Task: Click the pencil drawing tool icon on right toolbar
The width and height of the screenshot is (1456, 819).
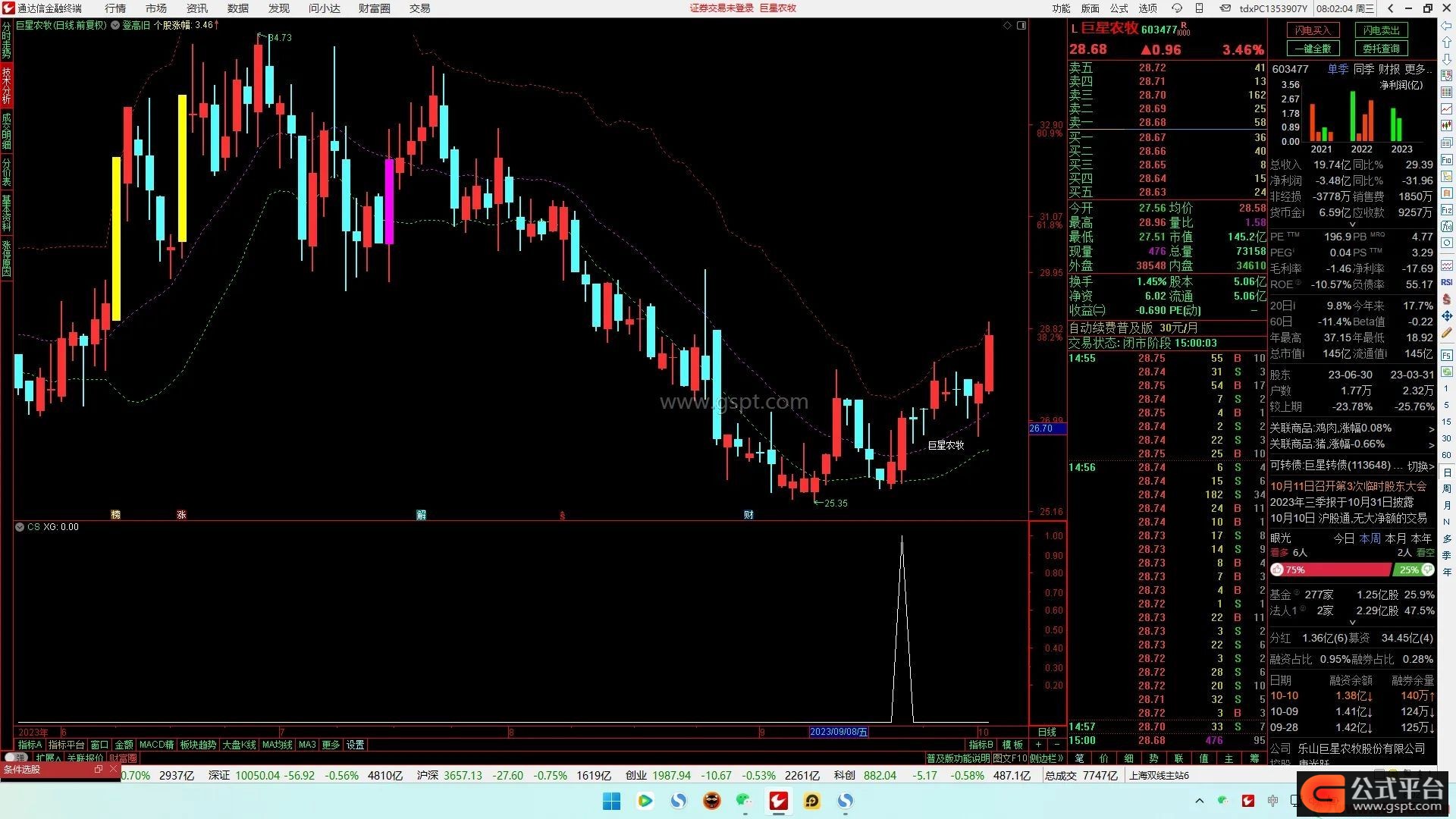Action: (1447, 332)
